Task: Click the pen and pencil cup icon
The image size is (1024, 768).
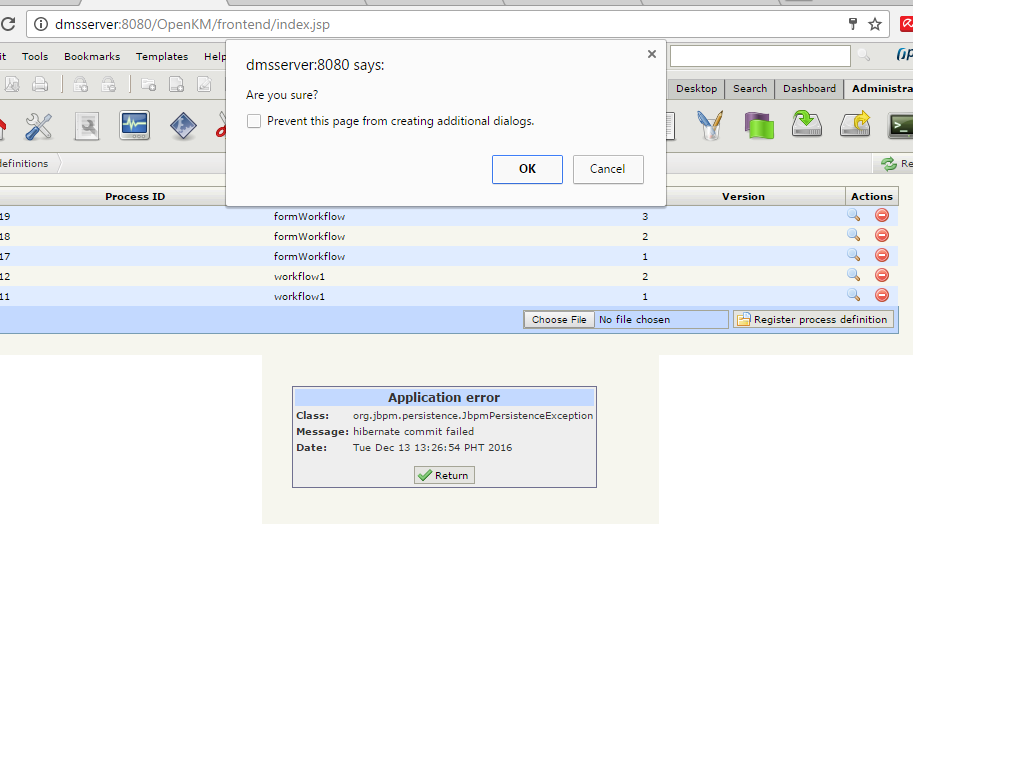Action: pos(710,126)
